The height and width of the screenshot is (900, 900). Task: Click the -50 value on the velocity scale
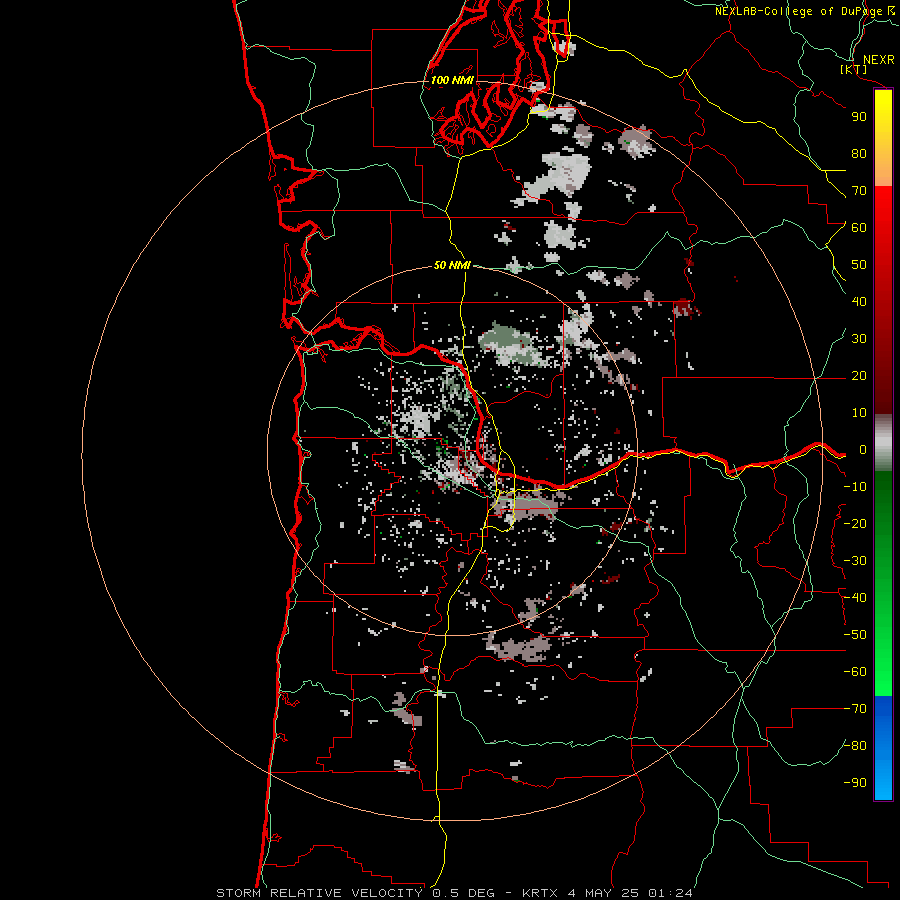pos(855,635)
